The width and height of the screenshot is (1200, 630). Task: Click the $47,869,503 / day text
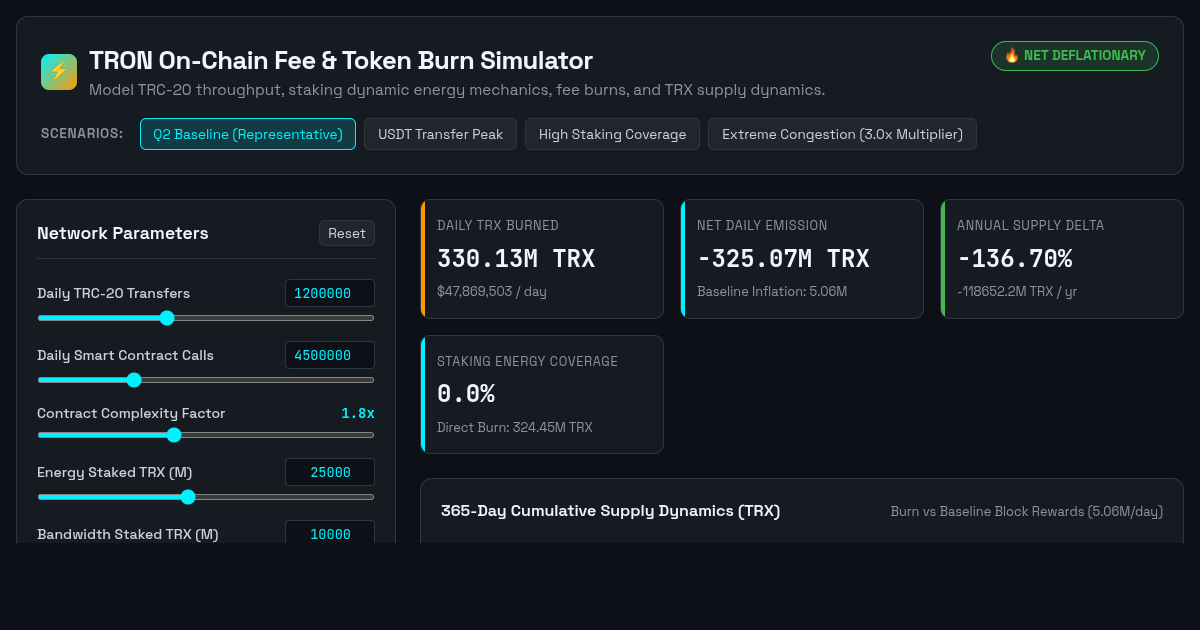492,291
